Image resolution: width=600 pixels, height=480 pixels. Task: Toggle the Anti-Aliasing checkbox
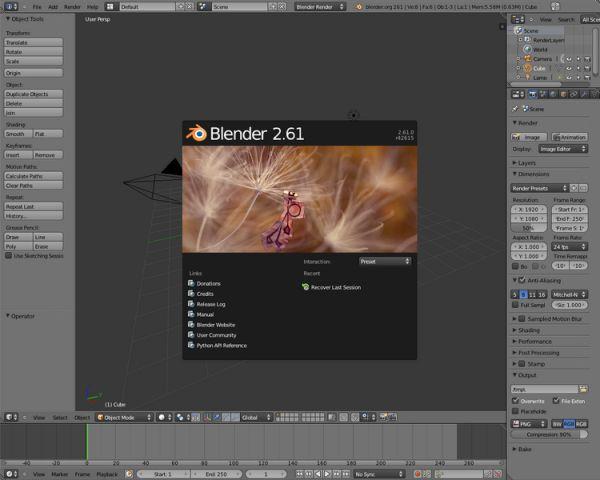coord(522,280)
